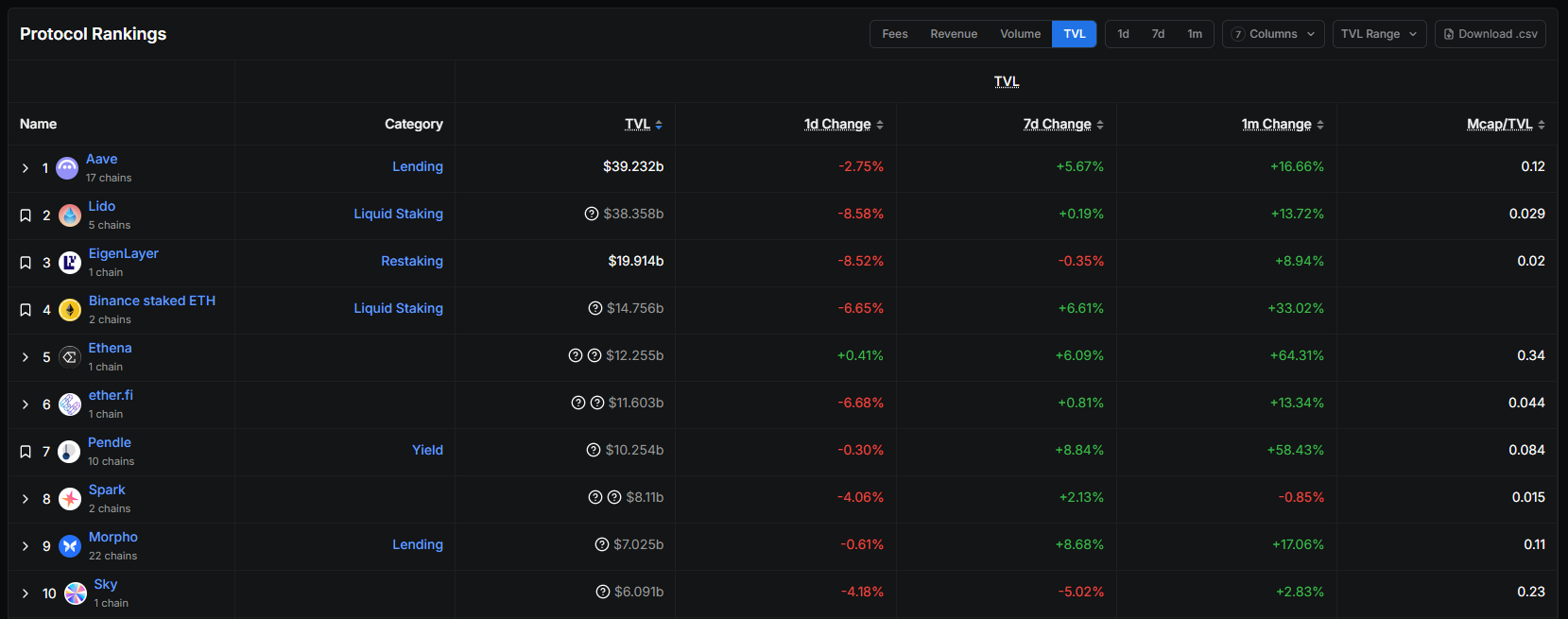Bookmark the Pendle protocol
The width and height of the screenshot is (1568, 619).
point(26,452)
